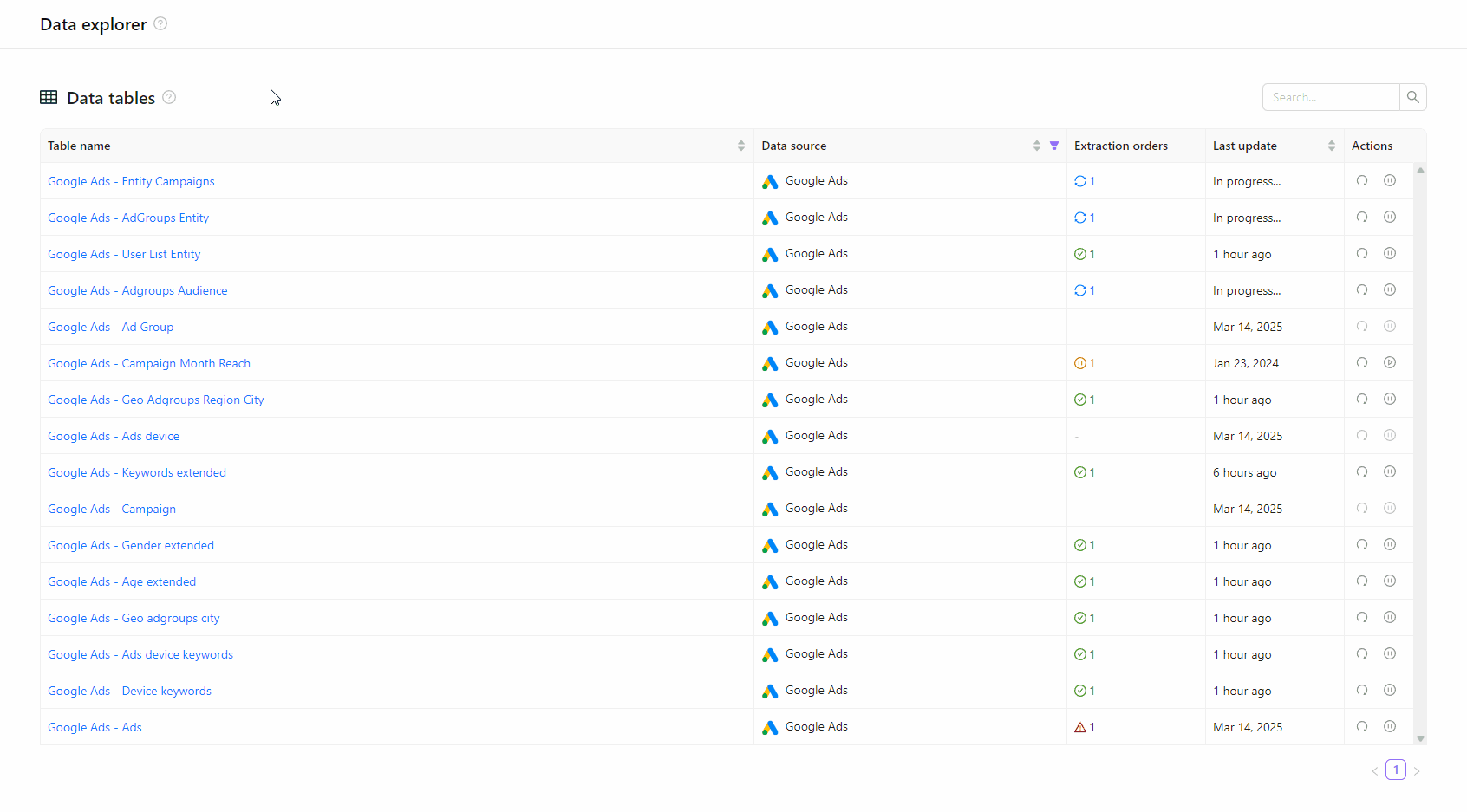Viewport: 1467px width, 812px height.
Task: Open Google Ads - Geo Adgroups Region City
Action: coord(155,400)
